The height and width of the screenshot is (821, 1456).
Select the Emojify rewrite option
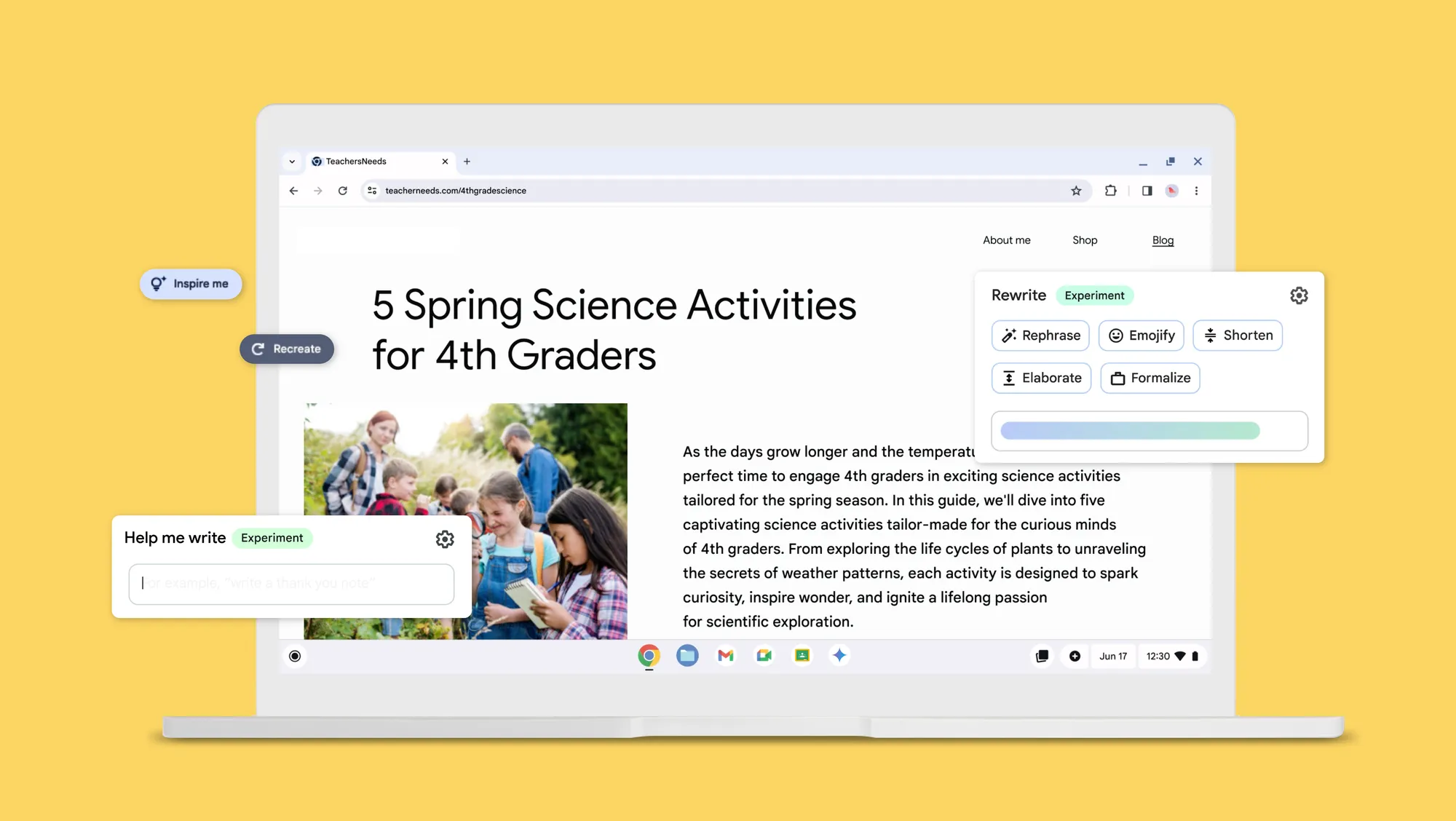coord(1141,335)
